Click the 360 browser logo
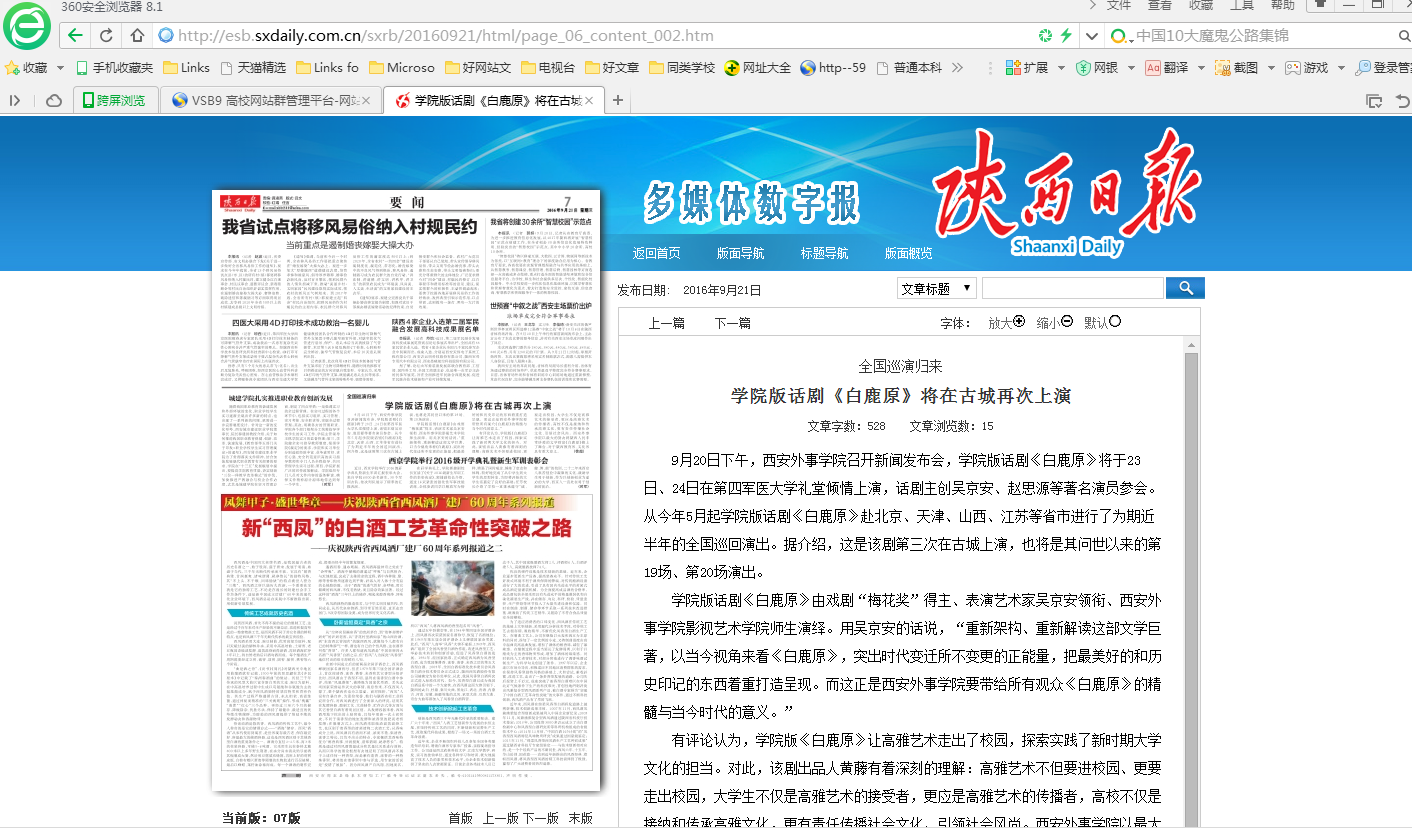Viewport: 1412px width, 828px height. pos(27,26)
